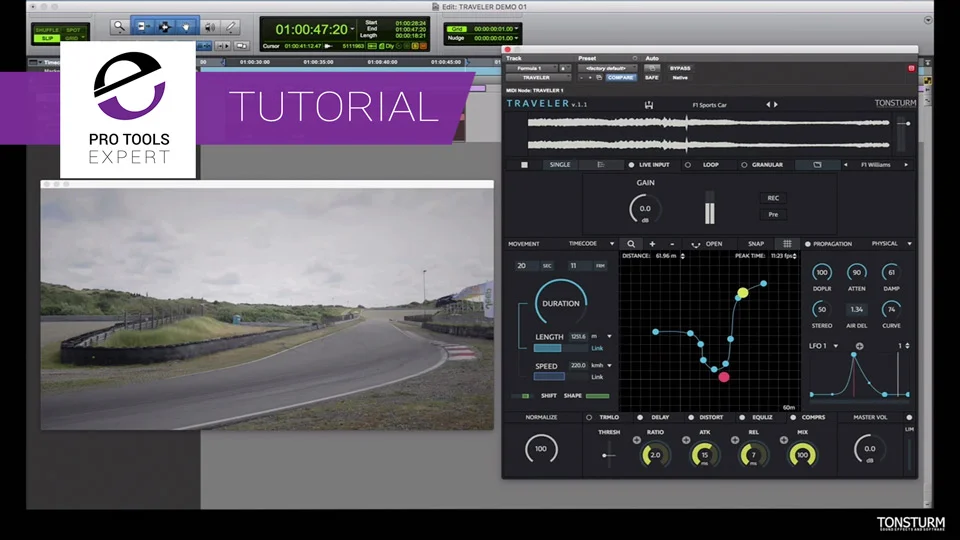This screenshot has height=540, width=960.
Task: Select the Selector tool in Pro Tools toolbar
Action: [164, 27]
